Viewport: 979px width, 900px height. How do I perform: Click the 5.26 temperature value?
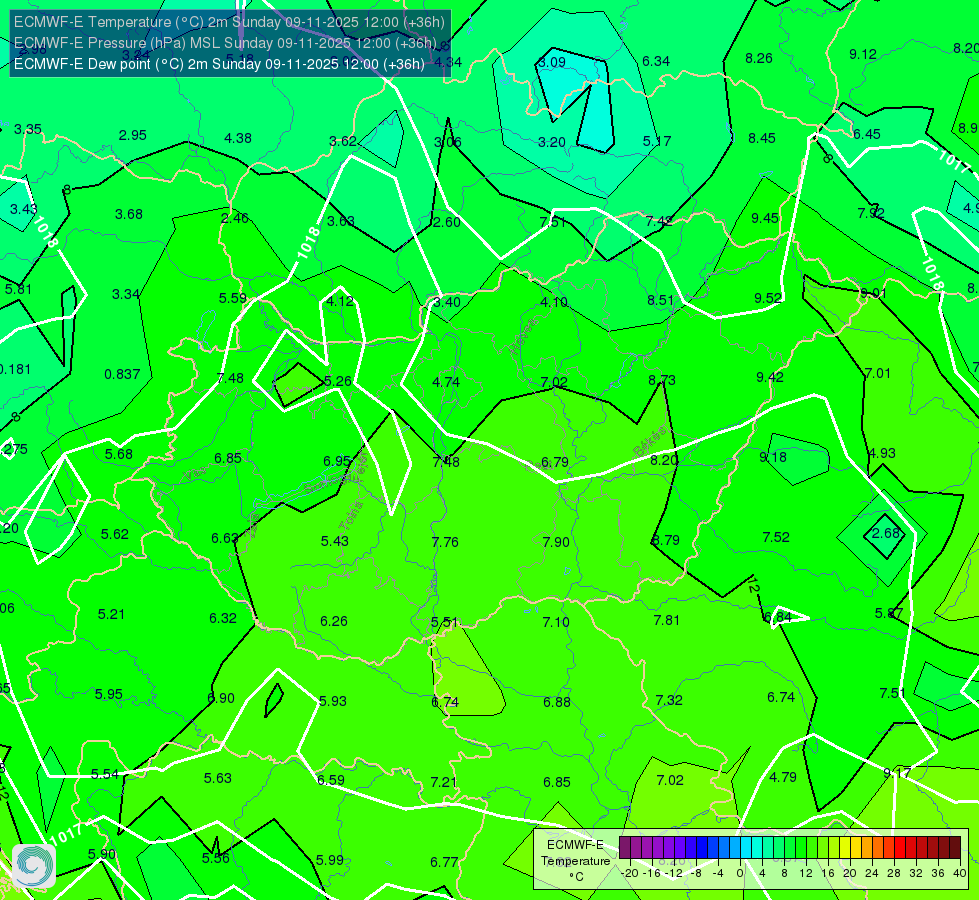click(338, 381)
